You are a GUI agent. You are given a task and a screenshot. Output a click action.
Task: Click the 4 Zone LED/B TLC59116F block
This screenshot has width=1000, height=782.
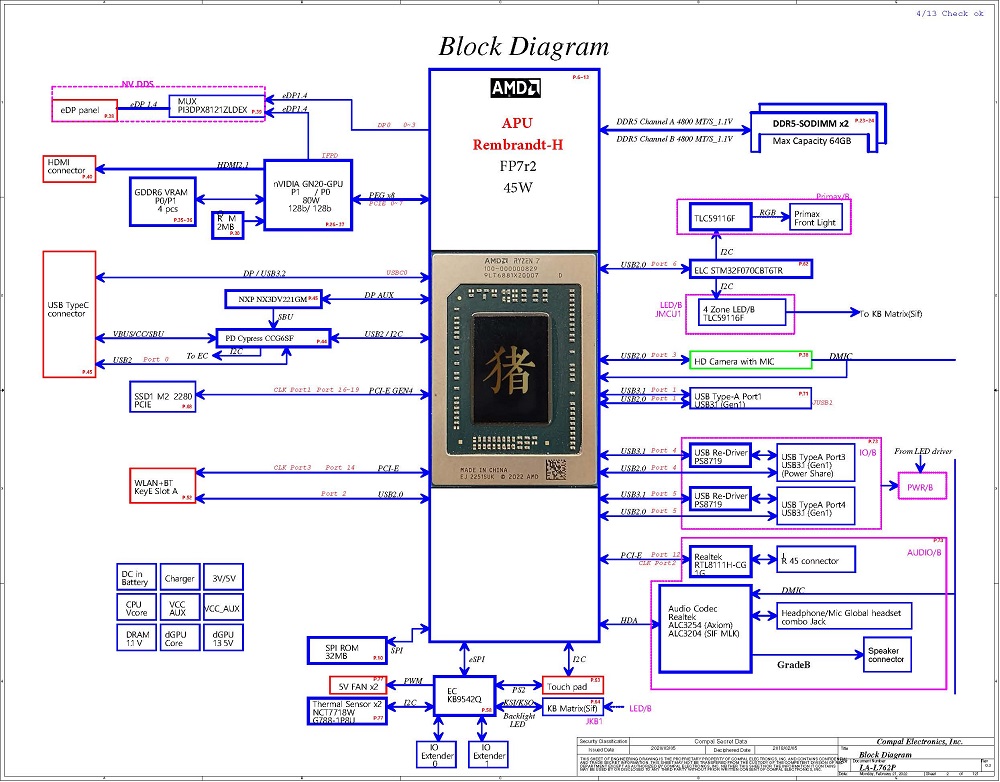click(740, 313)
